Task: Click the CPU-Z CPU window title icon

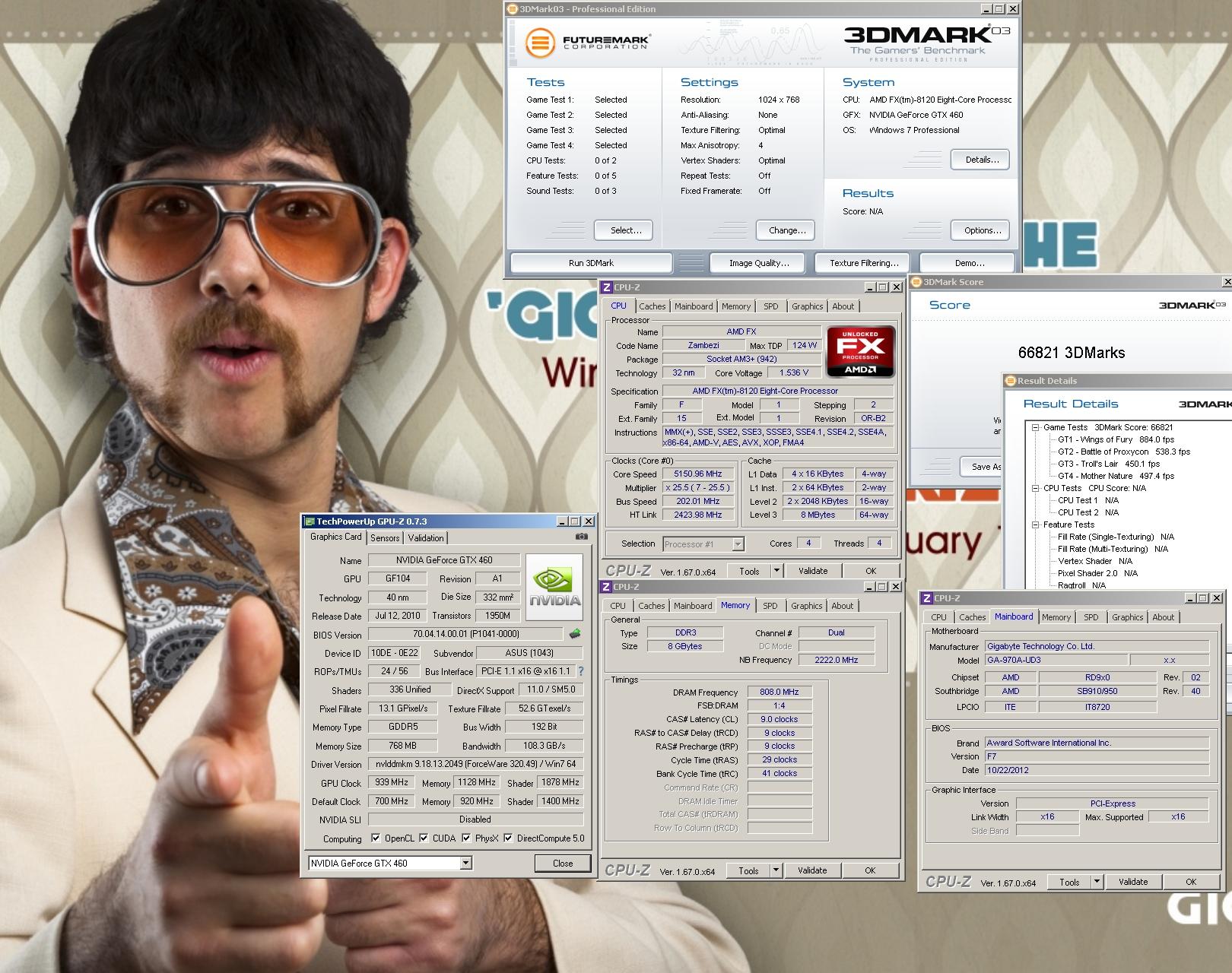Action: (x=607, y=287)
